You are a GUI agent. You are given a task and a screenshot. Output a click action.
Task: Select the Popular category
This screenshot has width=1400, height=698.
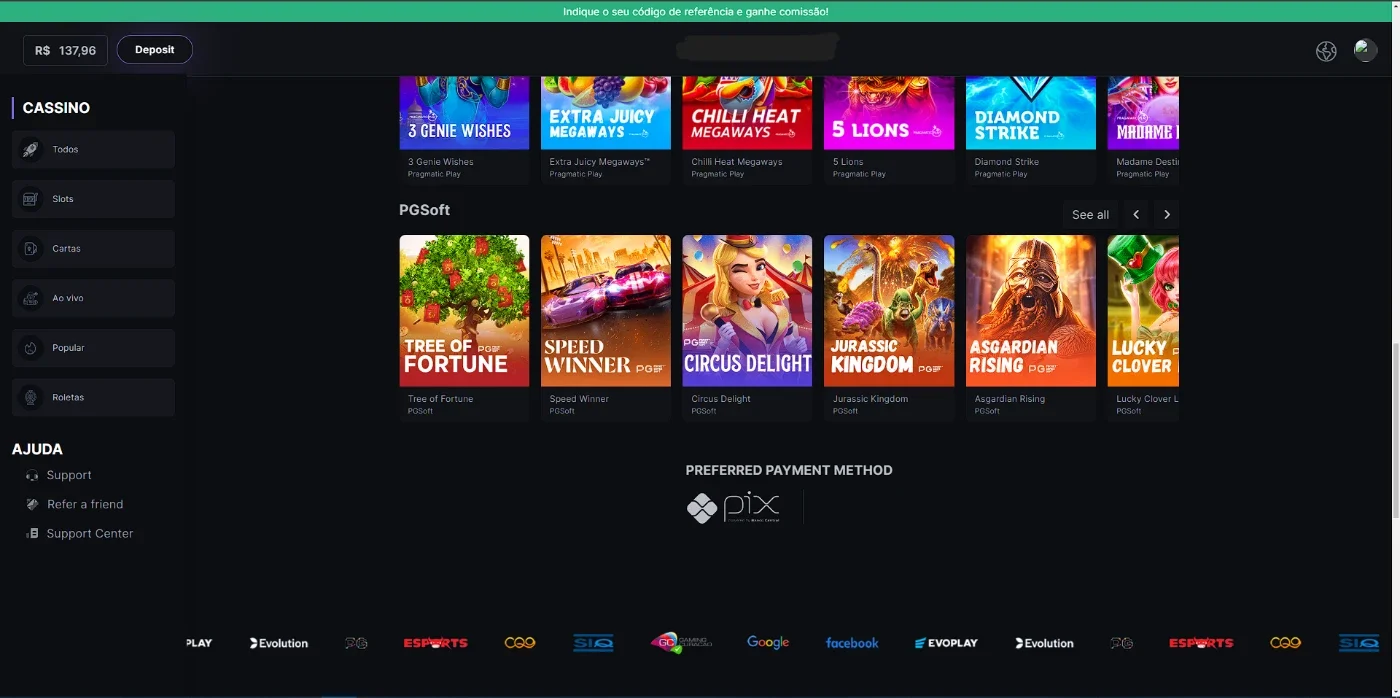[93, 348]
